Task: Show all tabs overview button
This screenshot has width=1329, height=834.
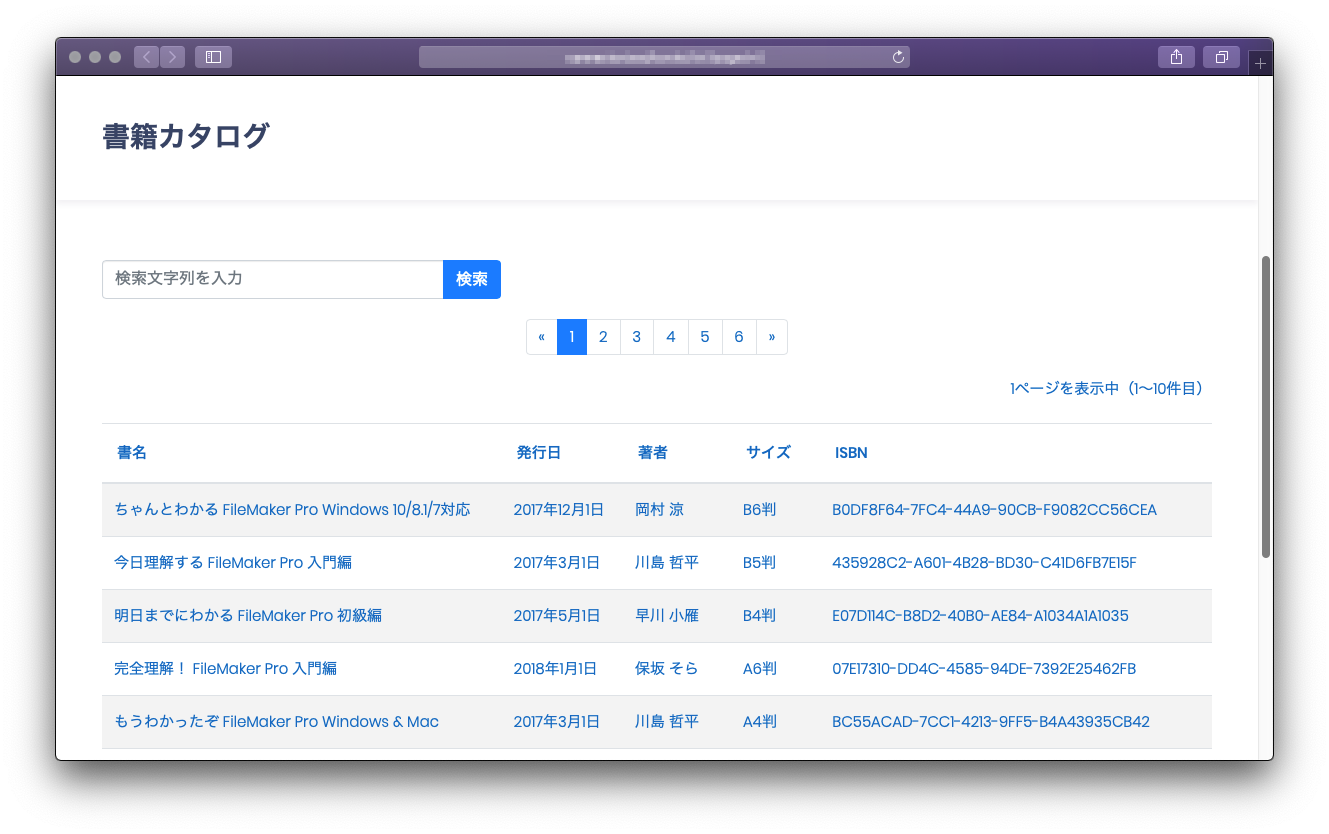Action: (x=1221, y=57)
